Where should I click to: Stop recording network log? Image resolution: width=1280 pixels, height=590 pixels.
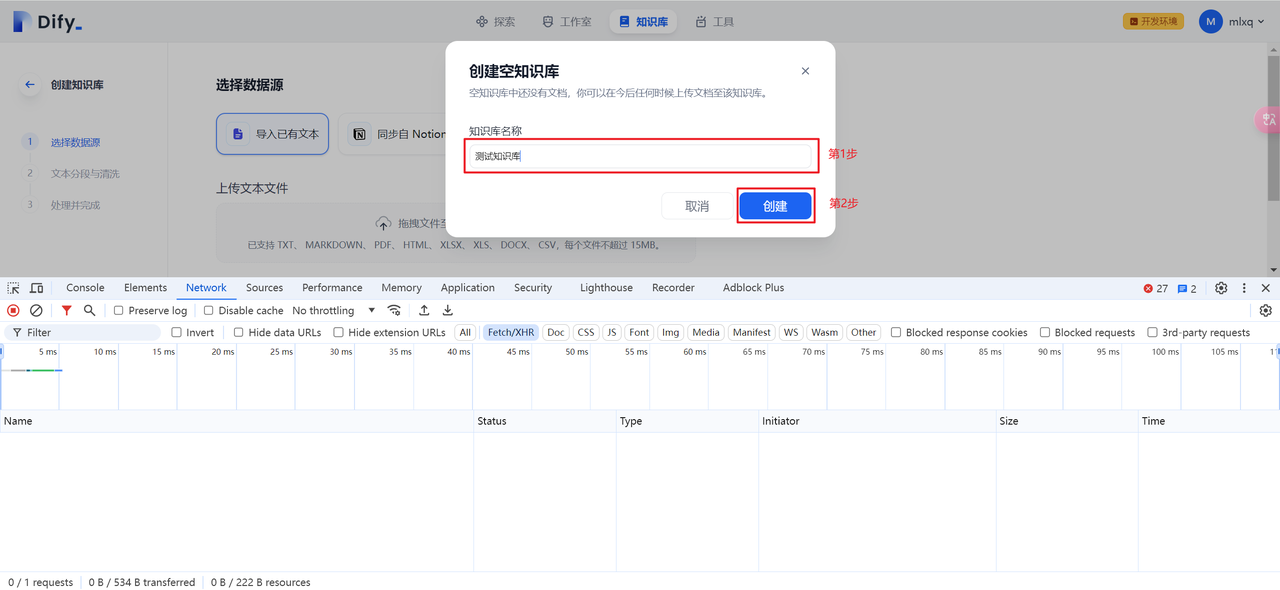(14, 311)
